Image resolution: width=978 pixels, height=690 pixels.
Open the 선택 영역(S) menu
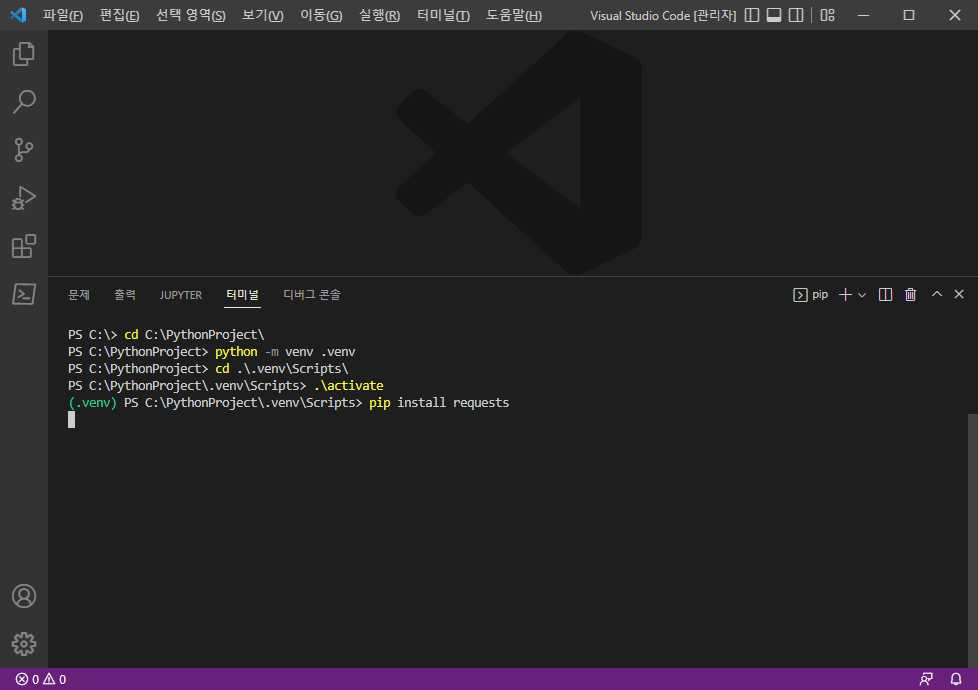190,15
